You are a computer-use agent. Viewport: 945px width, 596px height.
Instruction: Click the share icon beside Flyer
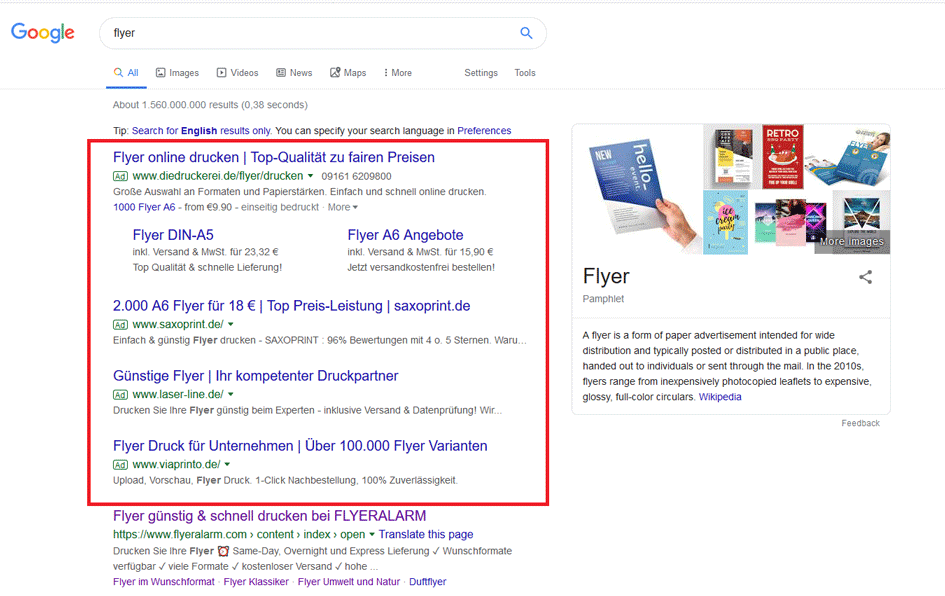[x=866, y=277]
